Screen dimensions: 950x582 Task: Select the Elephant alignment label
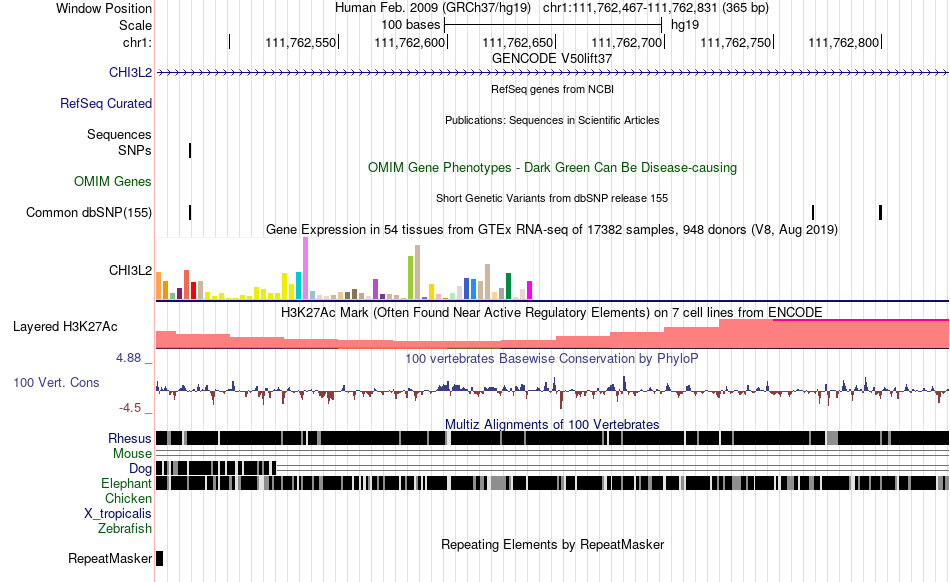[126, 484]
